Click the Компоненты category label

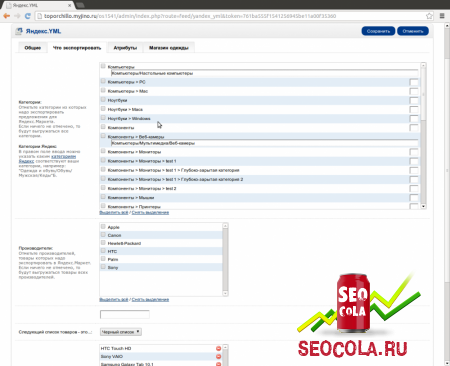coord(121,128)
